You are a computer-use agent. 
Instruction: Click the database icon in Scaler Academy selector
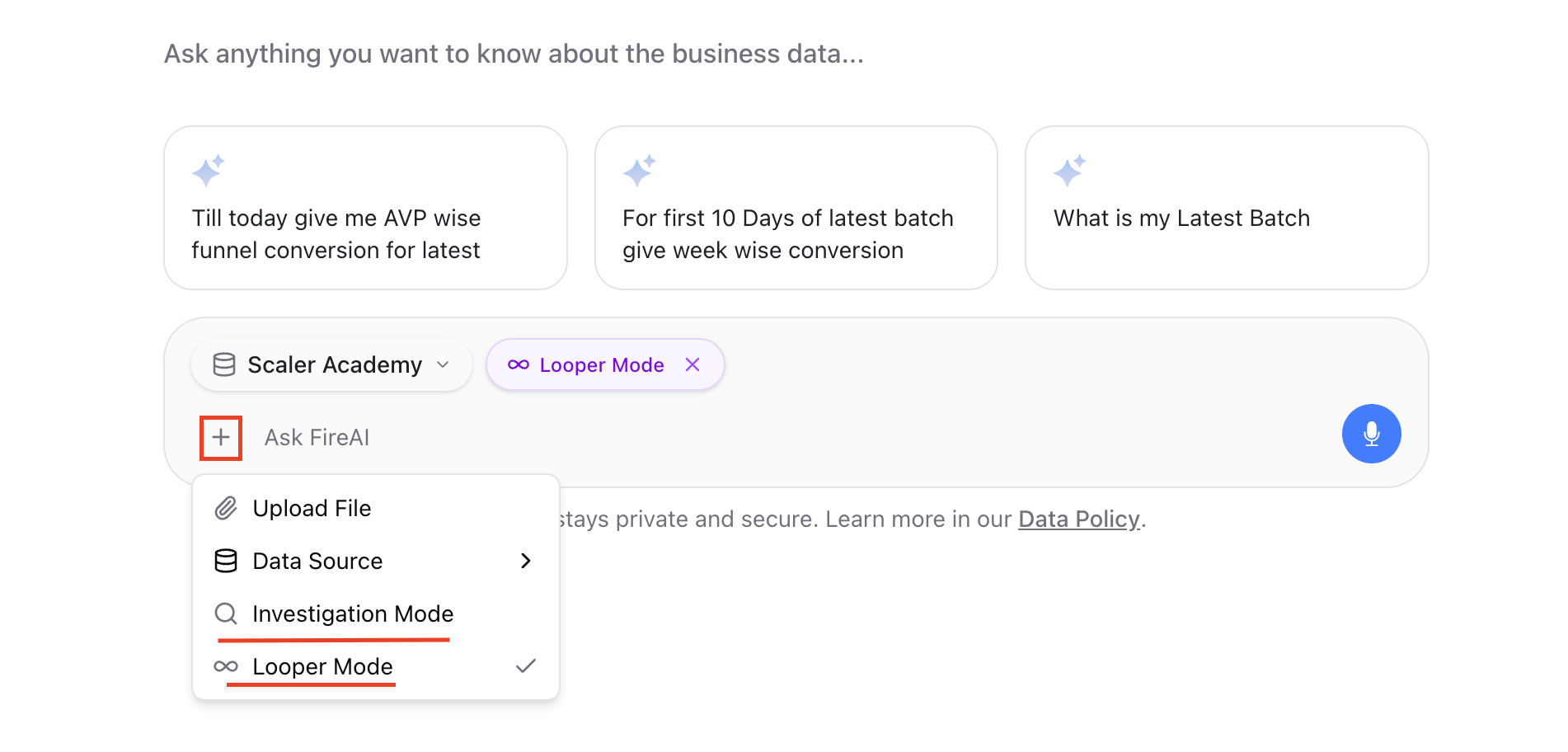224,364
